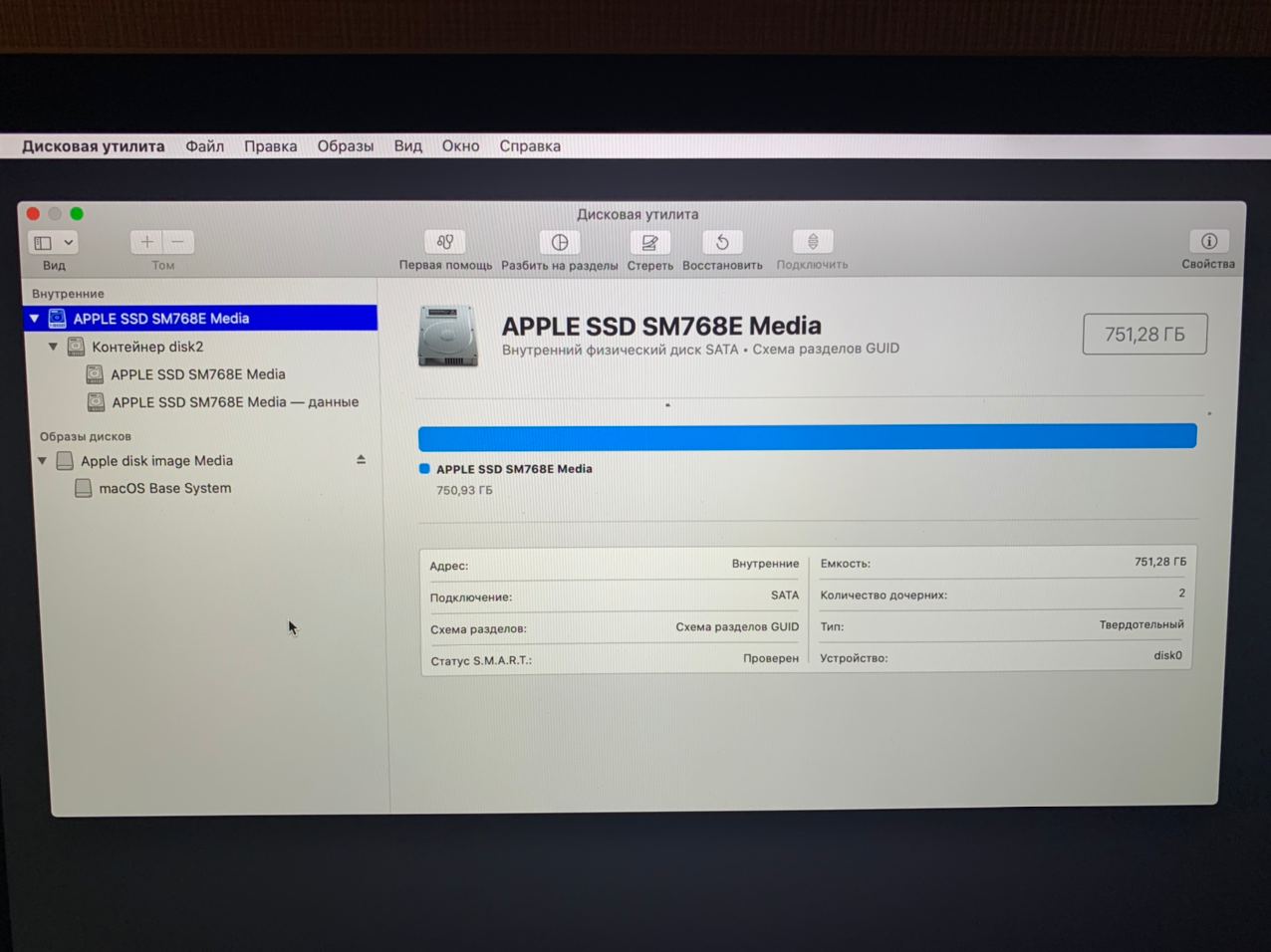Select macOS Base System volume
Image resolution: width=1271 pixels, height=952 pixels.
[x=165, y=488]
